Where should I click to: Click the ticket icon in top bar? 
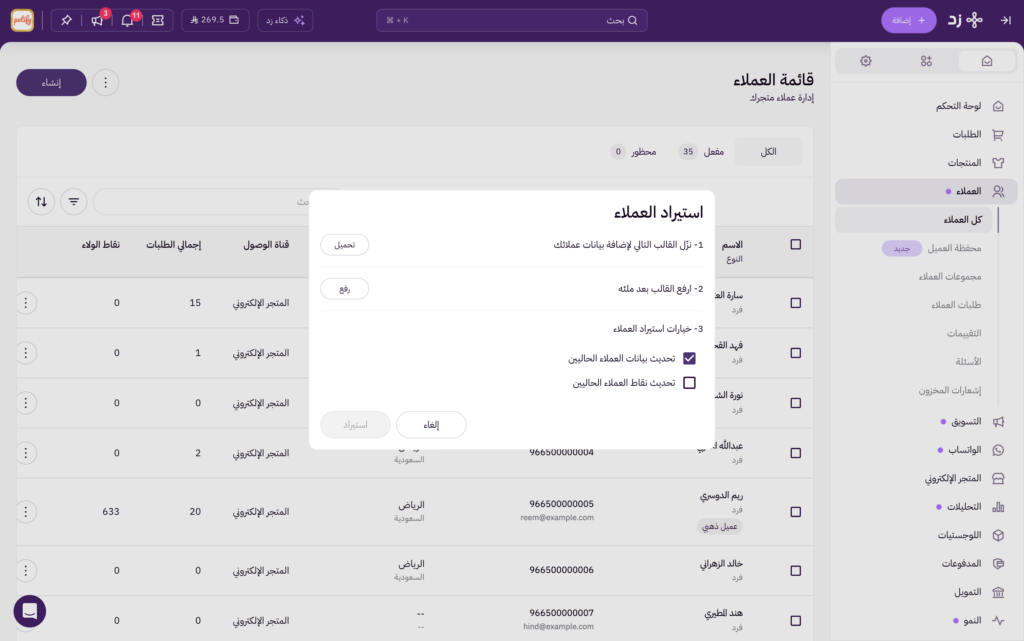pyautogui.click(x=157, y=20)
